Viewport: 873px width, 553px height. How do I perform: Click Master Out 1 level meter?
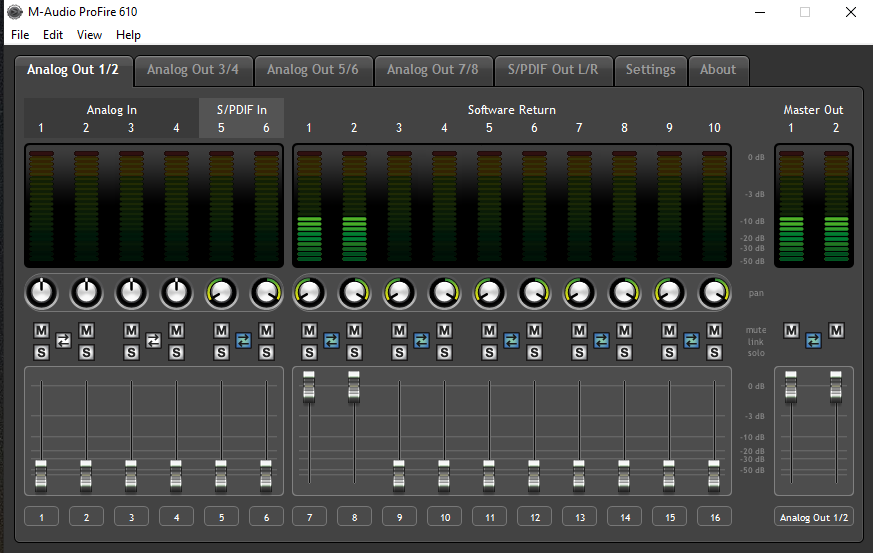coord(791,205)
